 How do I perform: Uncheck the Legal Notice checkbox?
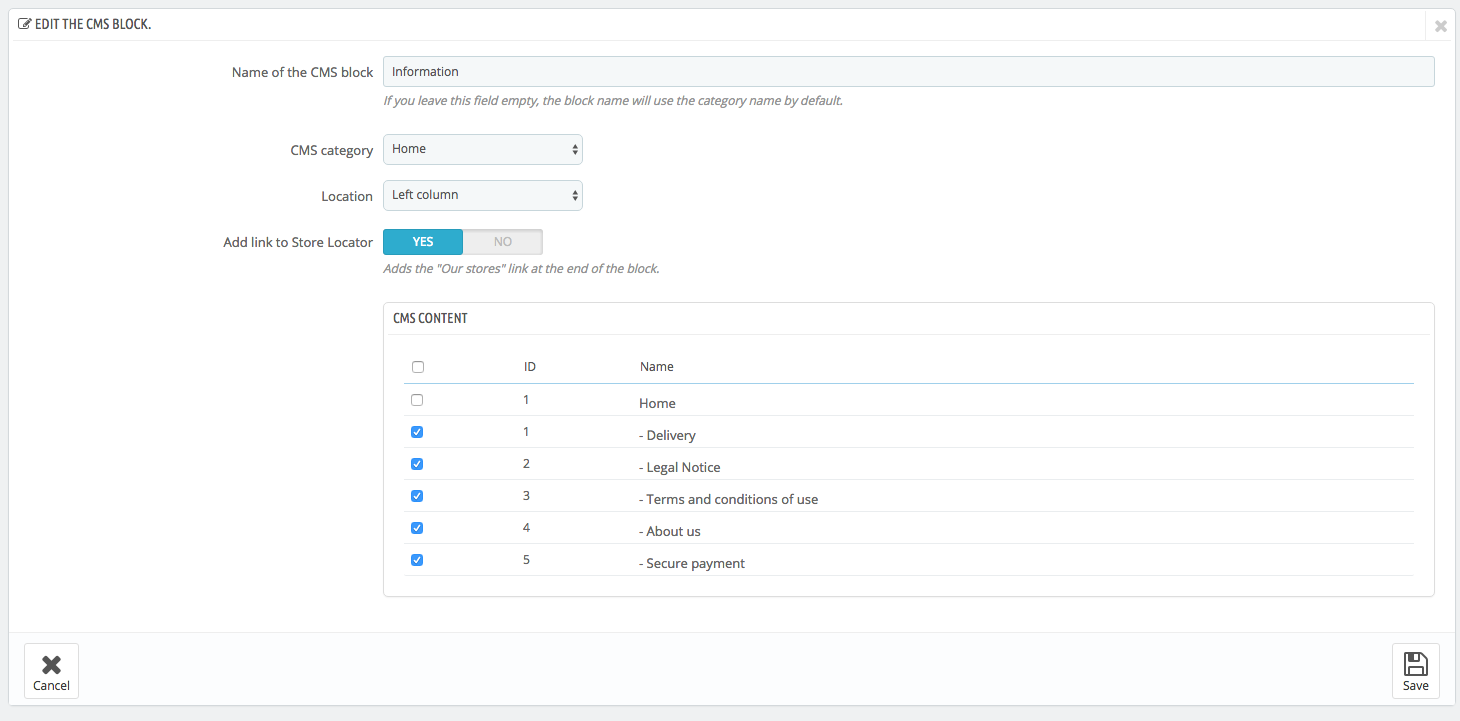point(417,464)
